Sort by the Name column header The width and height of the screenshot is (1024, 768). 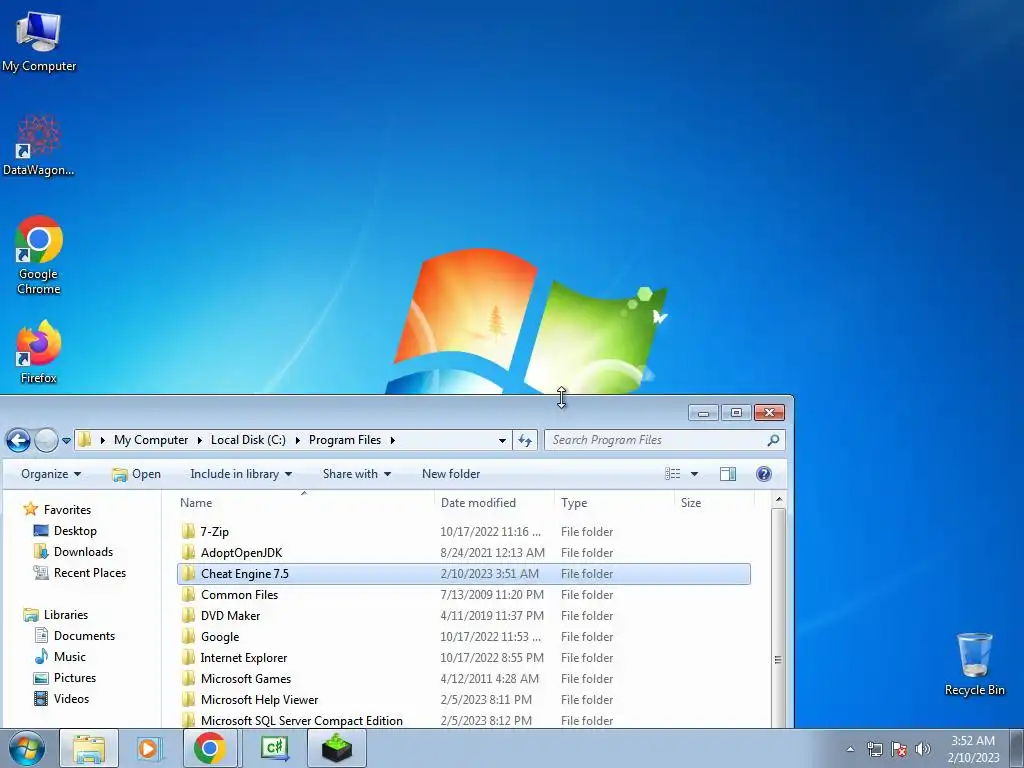tap(304, 503)
